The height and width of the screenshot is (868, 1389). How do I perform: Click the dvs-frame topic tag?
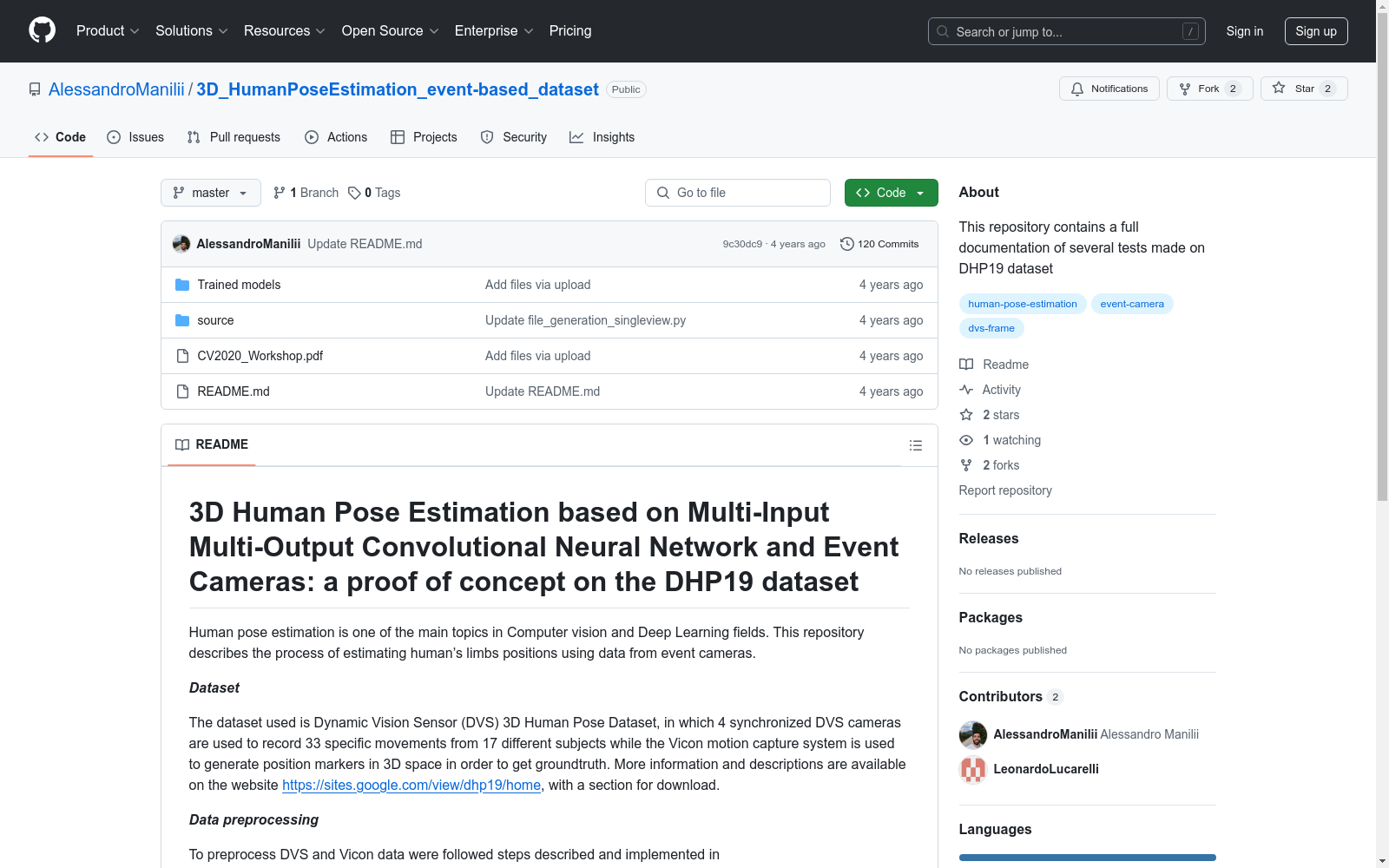pyautogui.click(x=991, y=328)
